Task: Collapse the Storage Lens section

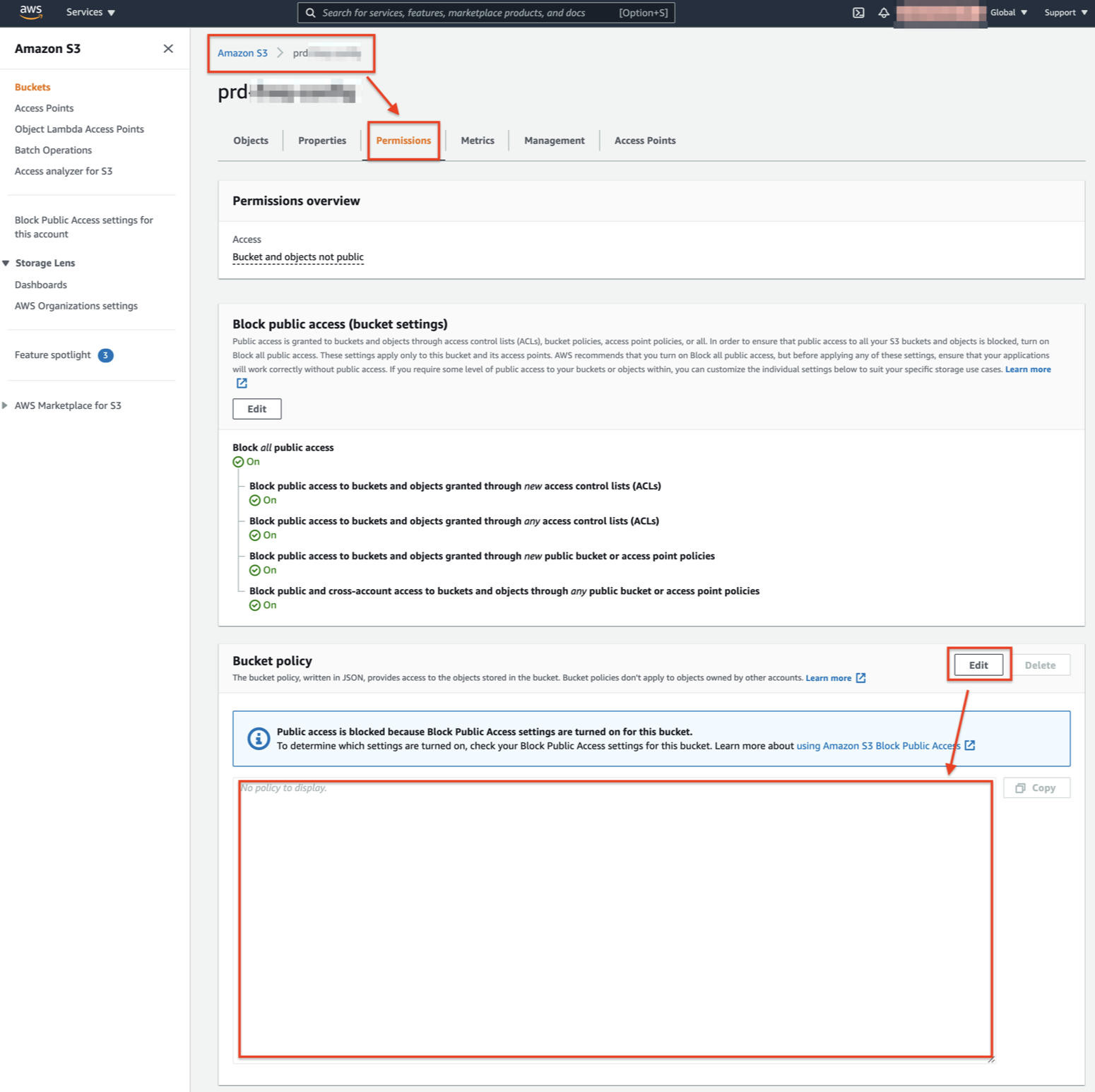Action: pyautogui.click(x=6, y=263)
